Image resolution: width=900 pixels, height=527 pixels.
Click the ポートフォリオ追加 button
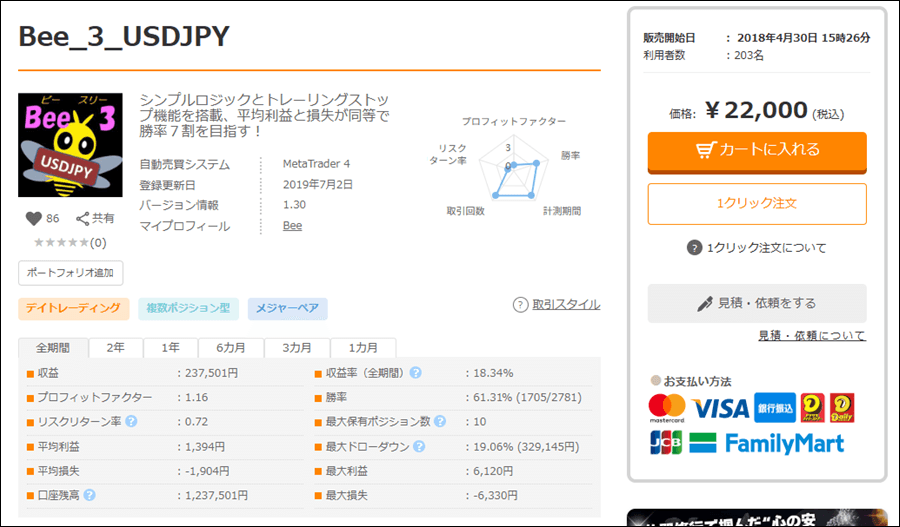(70, 272)
